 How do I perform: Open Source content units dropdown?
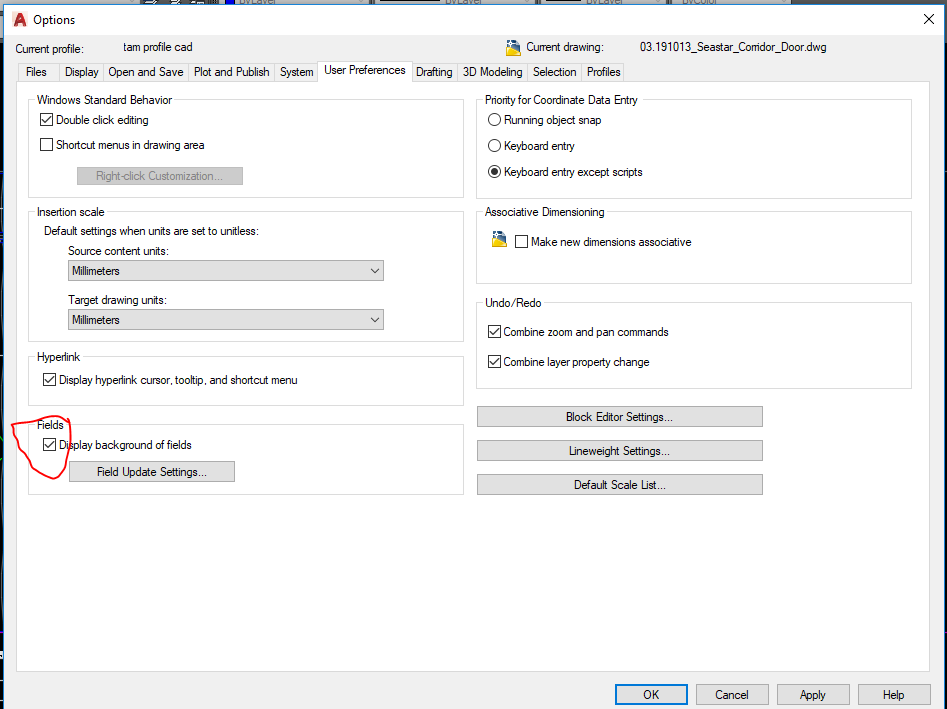click(226, 271)
